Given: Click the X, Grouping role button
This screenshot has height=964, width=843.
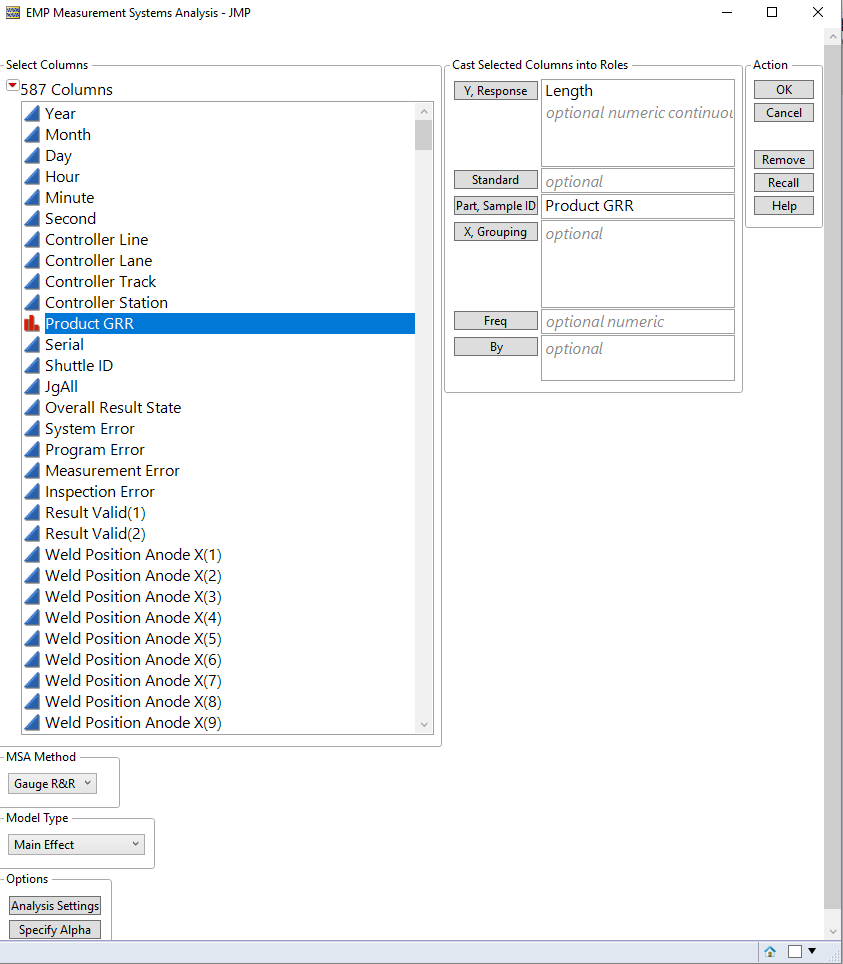Looking at the screenshot, I should click(x=496, y=232).
